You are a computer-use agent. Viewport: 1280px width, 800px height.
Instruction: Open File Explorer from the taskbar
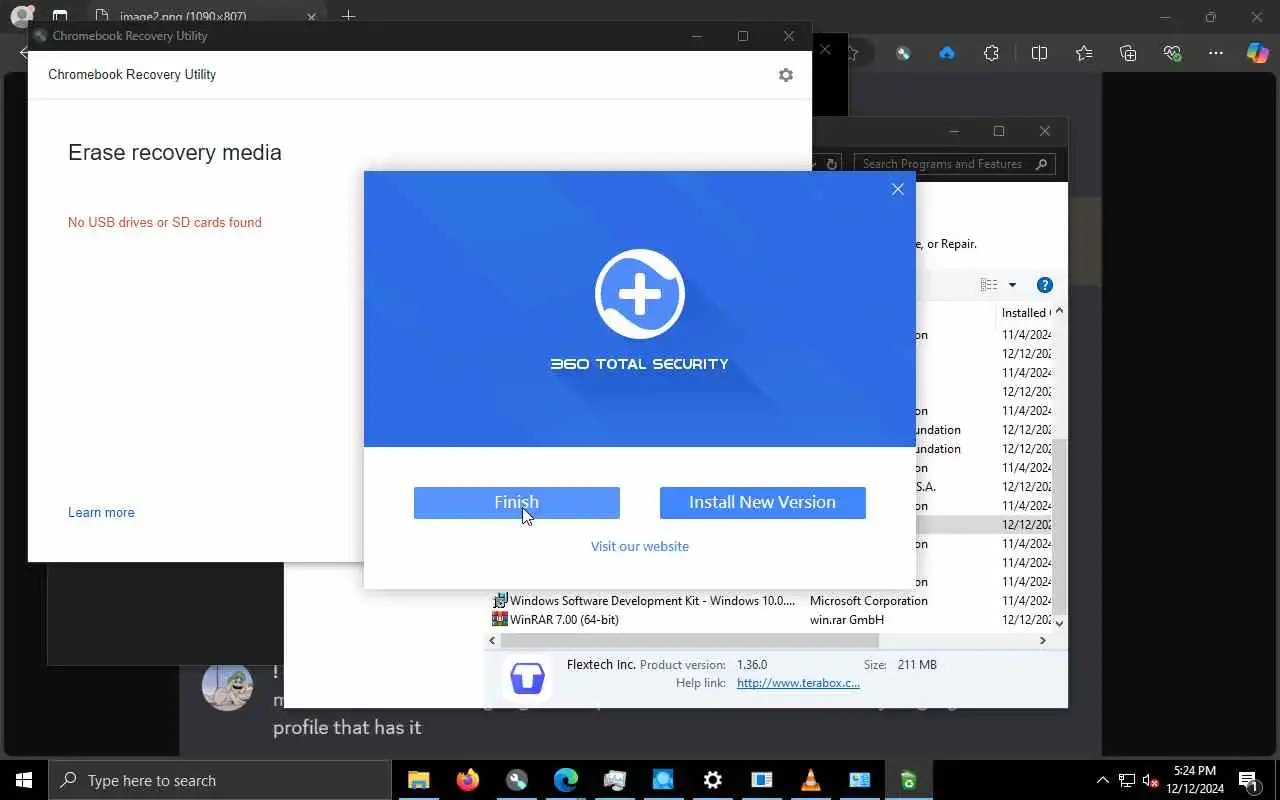418,780
